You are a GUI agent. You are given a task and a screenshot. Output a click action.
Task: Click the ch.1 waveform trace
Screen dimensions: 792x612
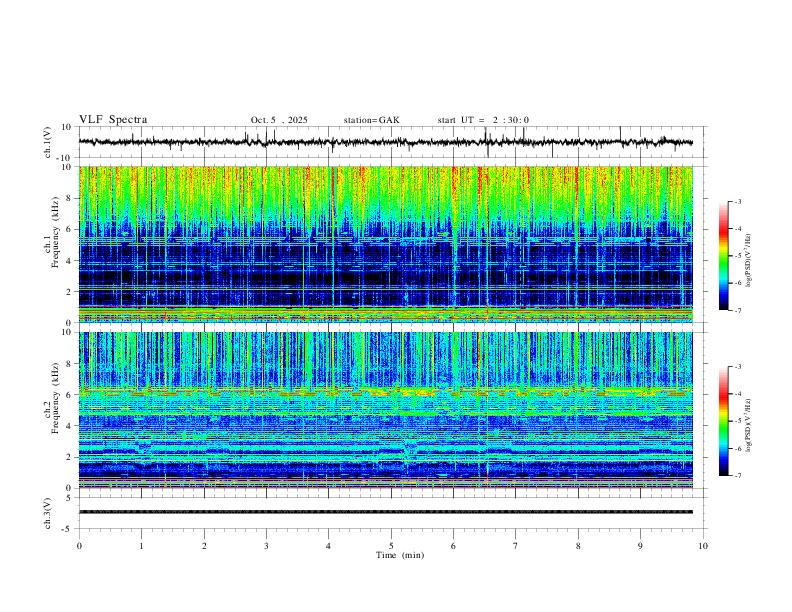pos(386,142)
